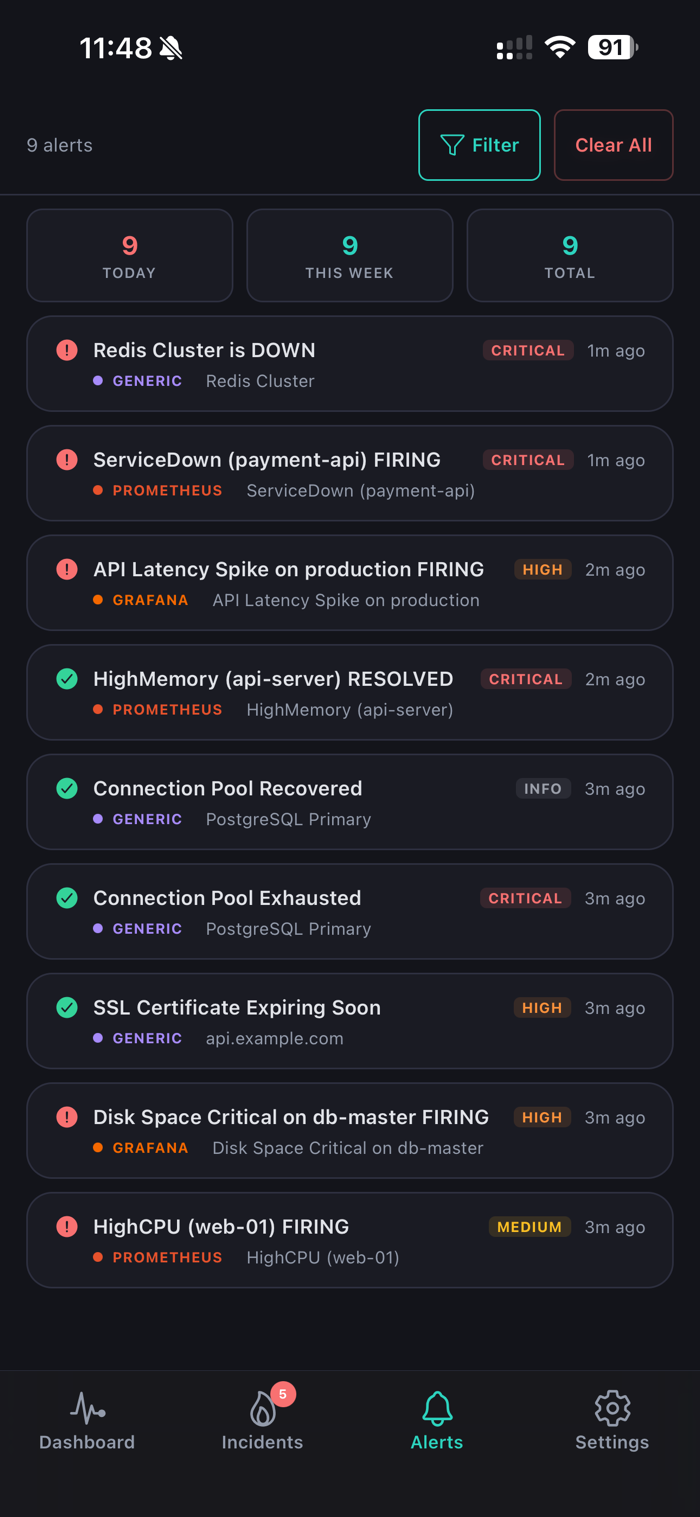Select the Total alerts counter card
Screen dimensions: 700x1517
569,255
